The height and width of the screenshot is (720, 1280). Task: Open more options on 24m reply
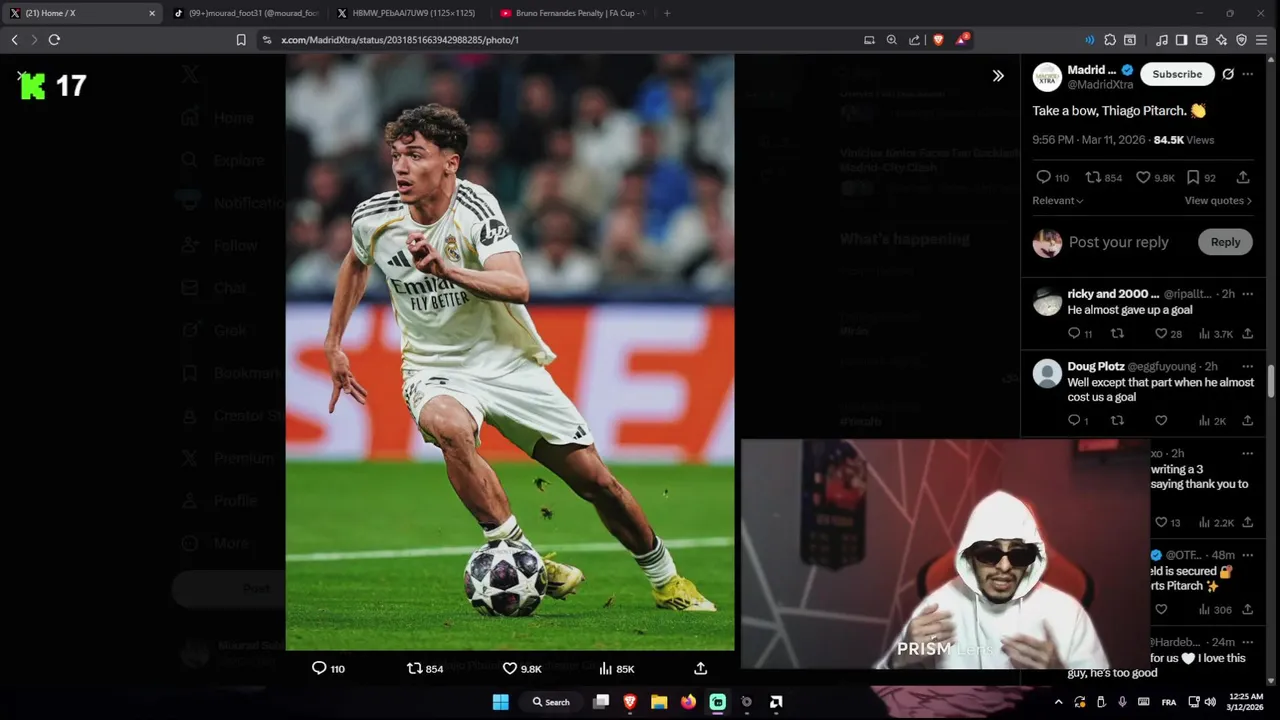click(x=1247, y=642)
